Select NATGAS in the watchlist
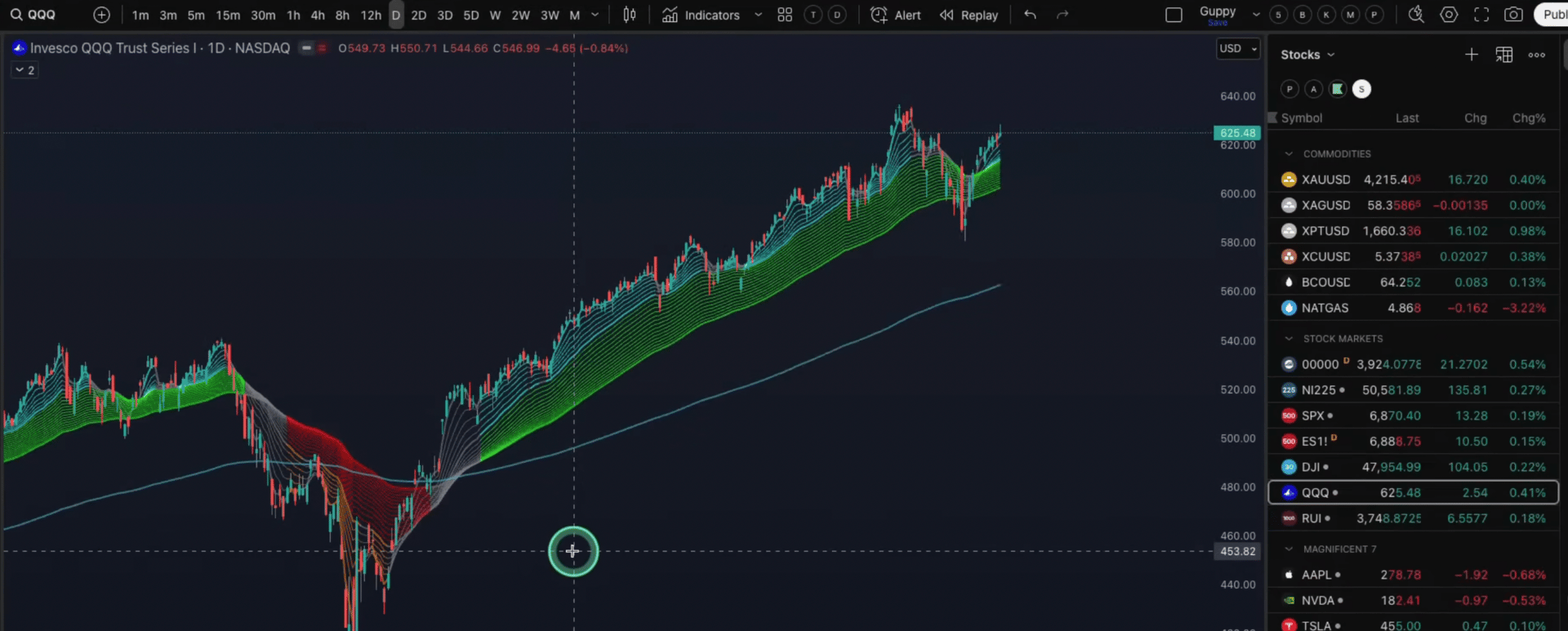 (1414, 308)
